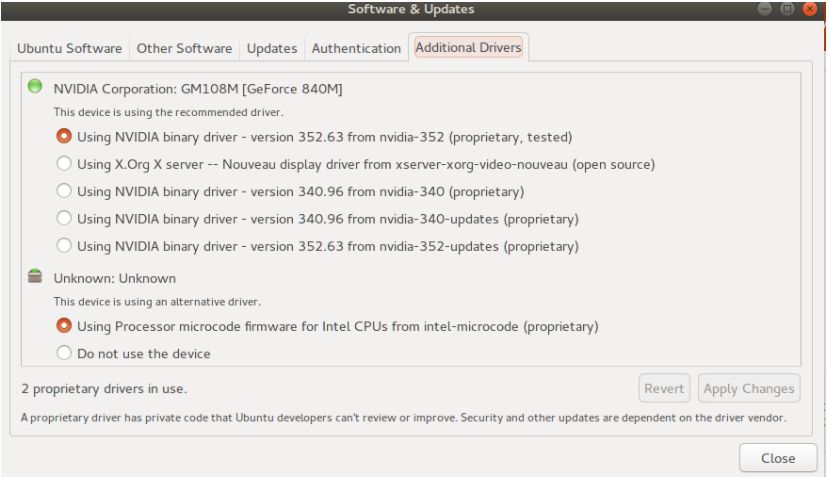This screenshot has height=479, width=831.
Task: Click the 'Software & Updates' title bar text
Action: pyautogui.click(x=411, y=9)
